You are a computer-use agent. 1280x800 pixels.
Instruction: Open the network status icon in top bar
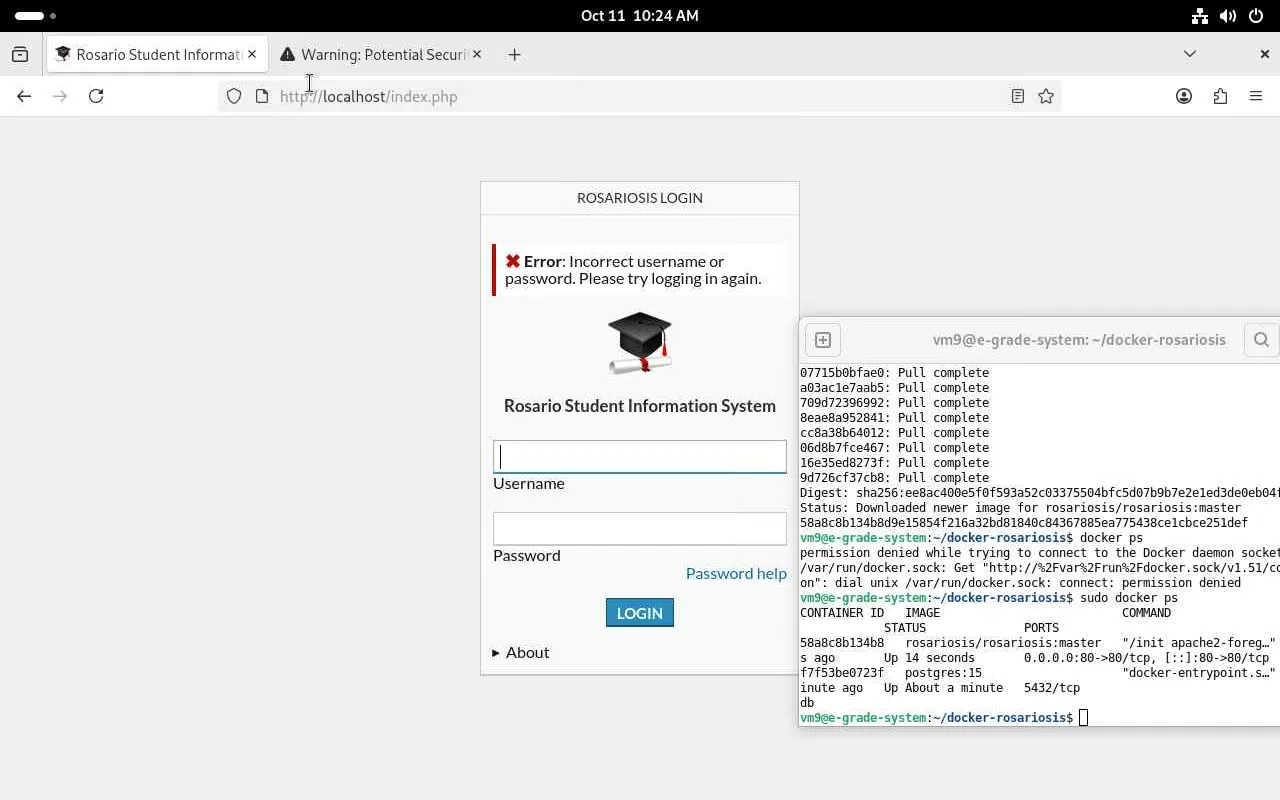pos(1200,16)
